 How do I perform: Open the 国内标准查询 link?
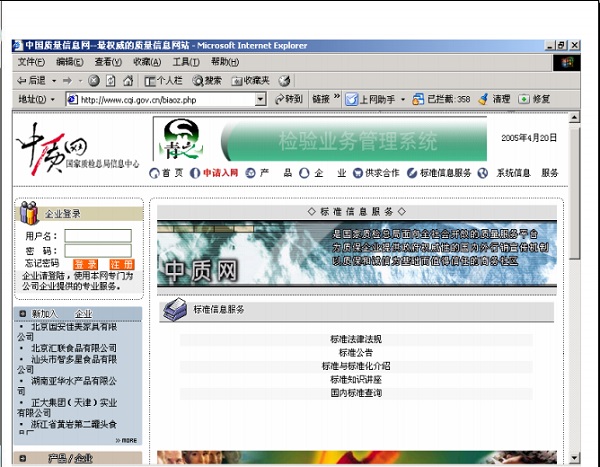356,393
